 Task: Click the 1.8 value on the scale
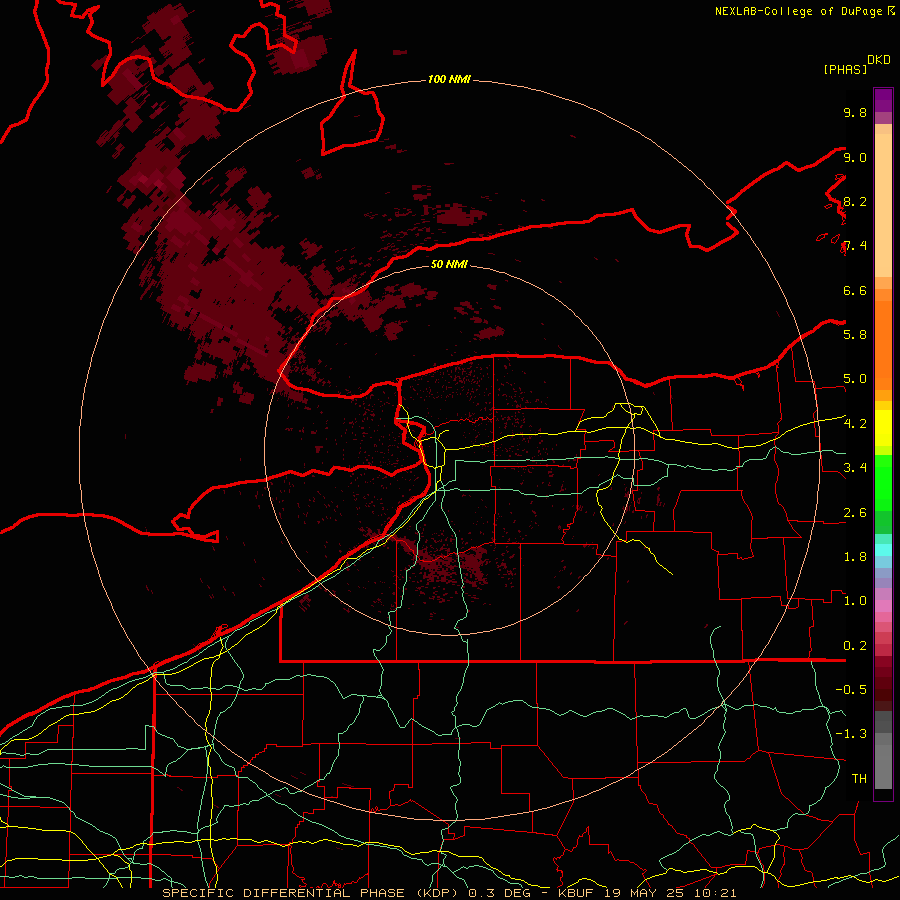click(855, 557)
